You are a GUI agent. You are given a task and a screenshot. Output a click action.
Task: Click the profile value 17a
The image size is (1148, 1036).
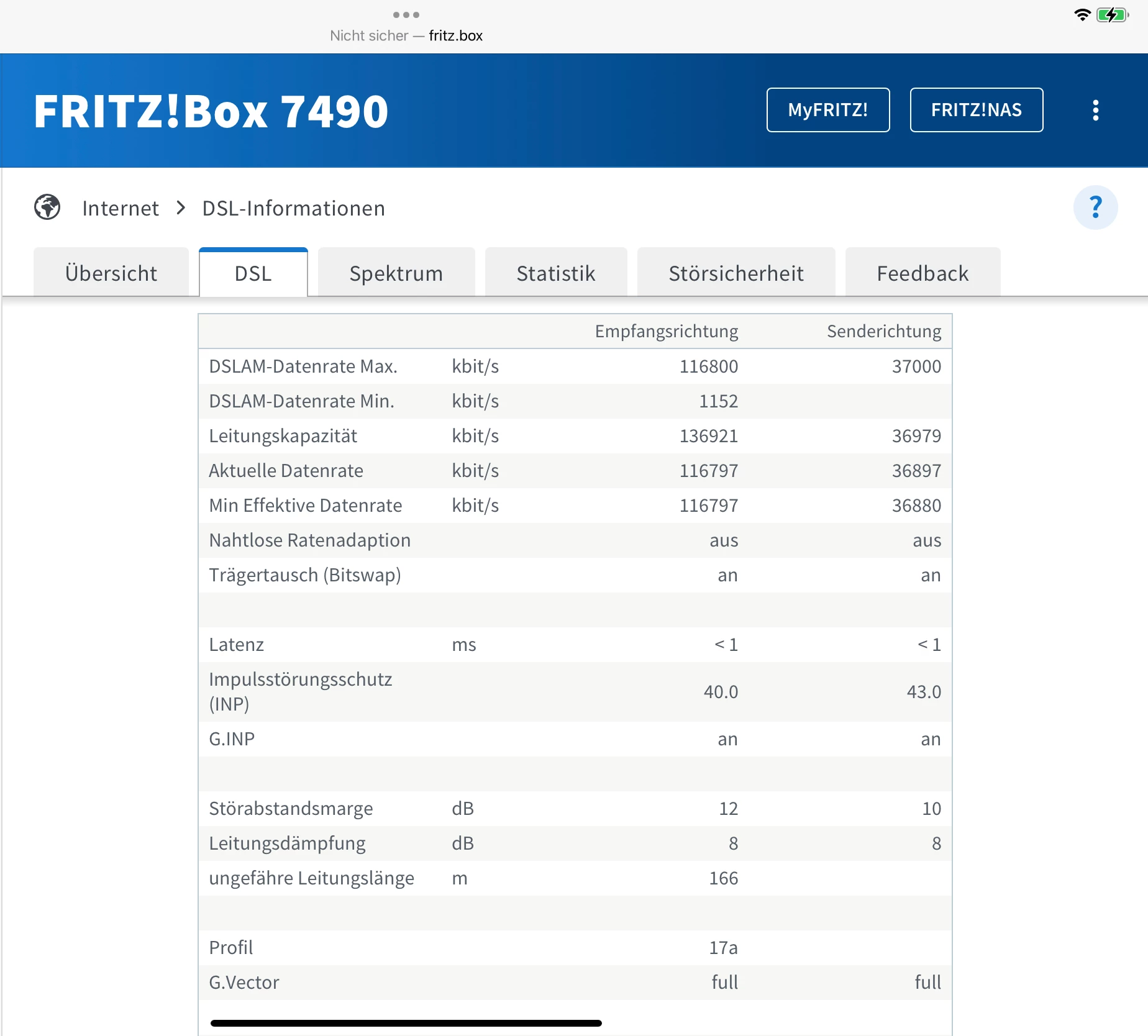[724, 947]
